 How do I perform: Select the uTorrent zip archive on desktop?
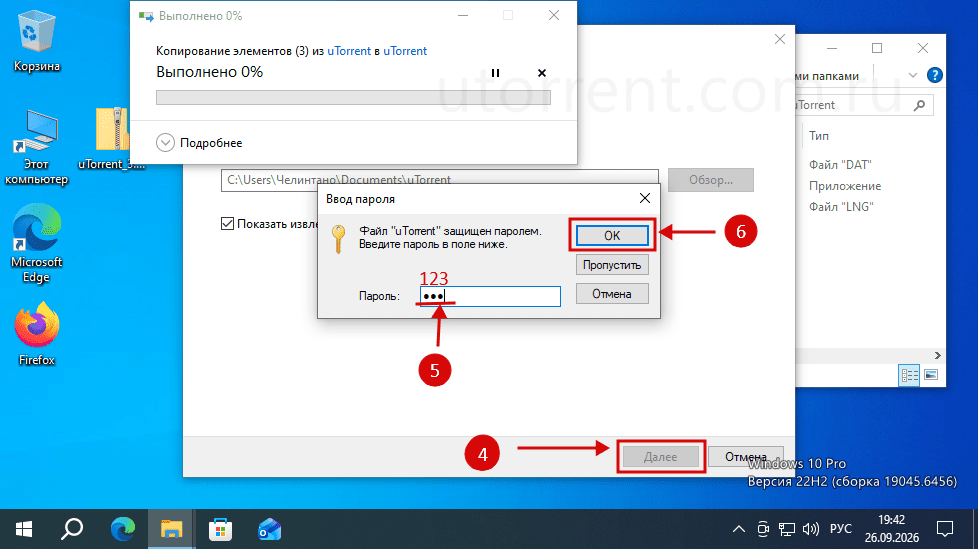point(112,138)
